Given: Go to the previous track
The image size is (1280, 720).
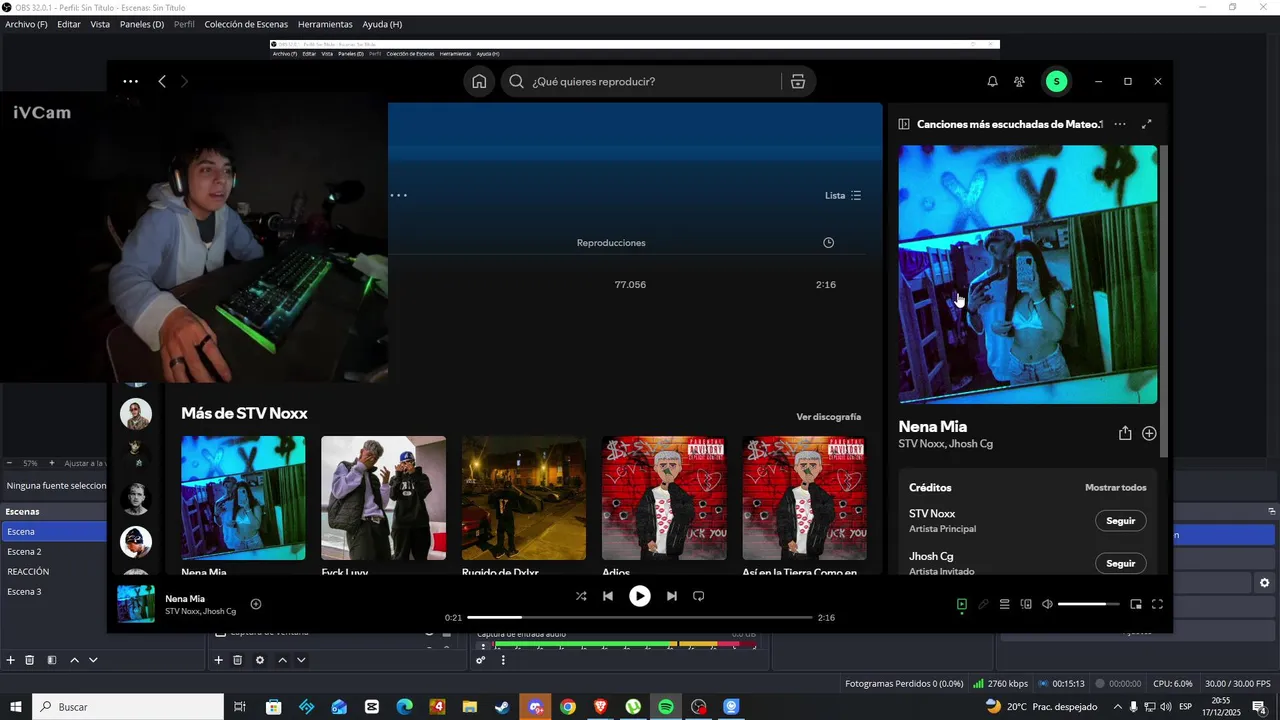Looking at the screenshot, I should coord(607,596).
